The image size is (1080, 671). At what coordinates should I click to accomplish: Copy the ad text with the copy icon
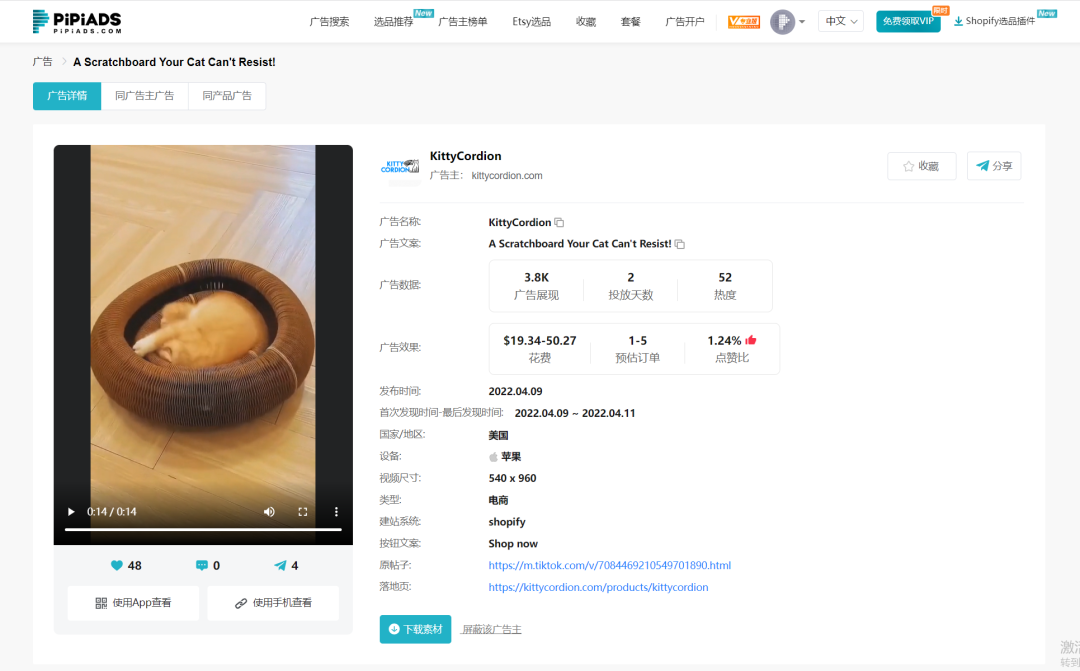coord(680,244)
